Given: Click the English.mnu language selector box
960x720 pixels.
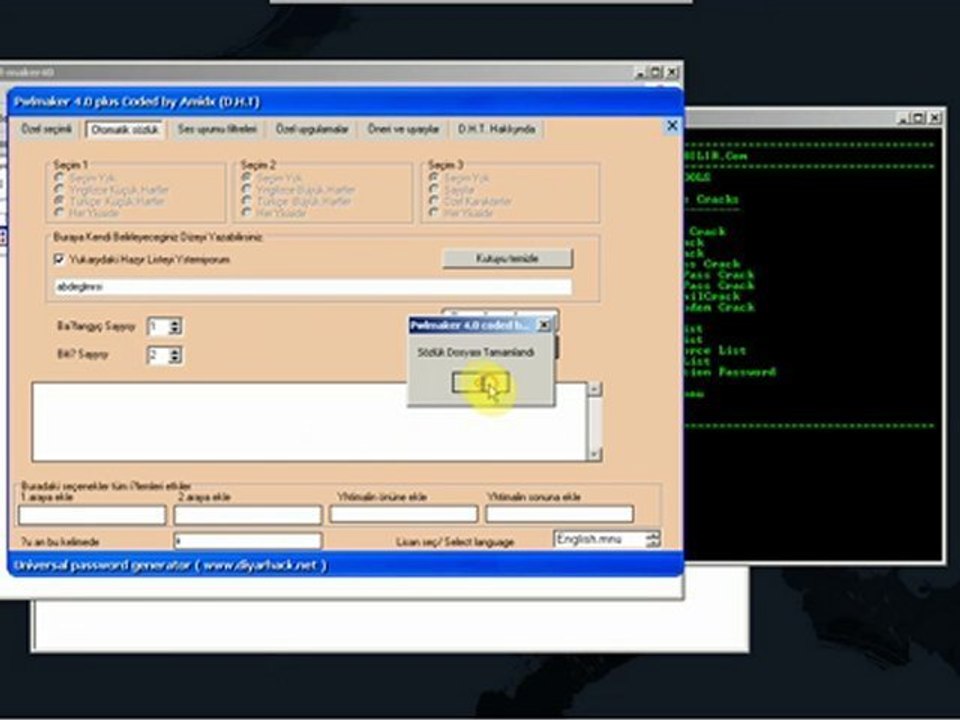Looking at the screenshot, I should (599, 539).
